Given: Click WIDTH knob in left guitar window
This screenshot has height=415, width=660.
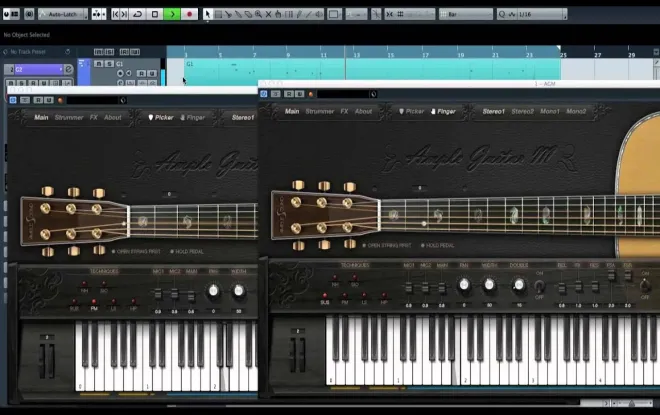Looking at the screenshot, I should pos(239,290).
